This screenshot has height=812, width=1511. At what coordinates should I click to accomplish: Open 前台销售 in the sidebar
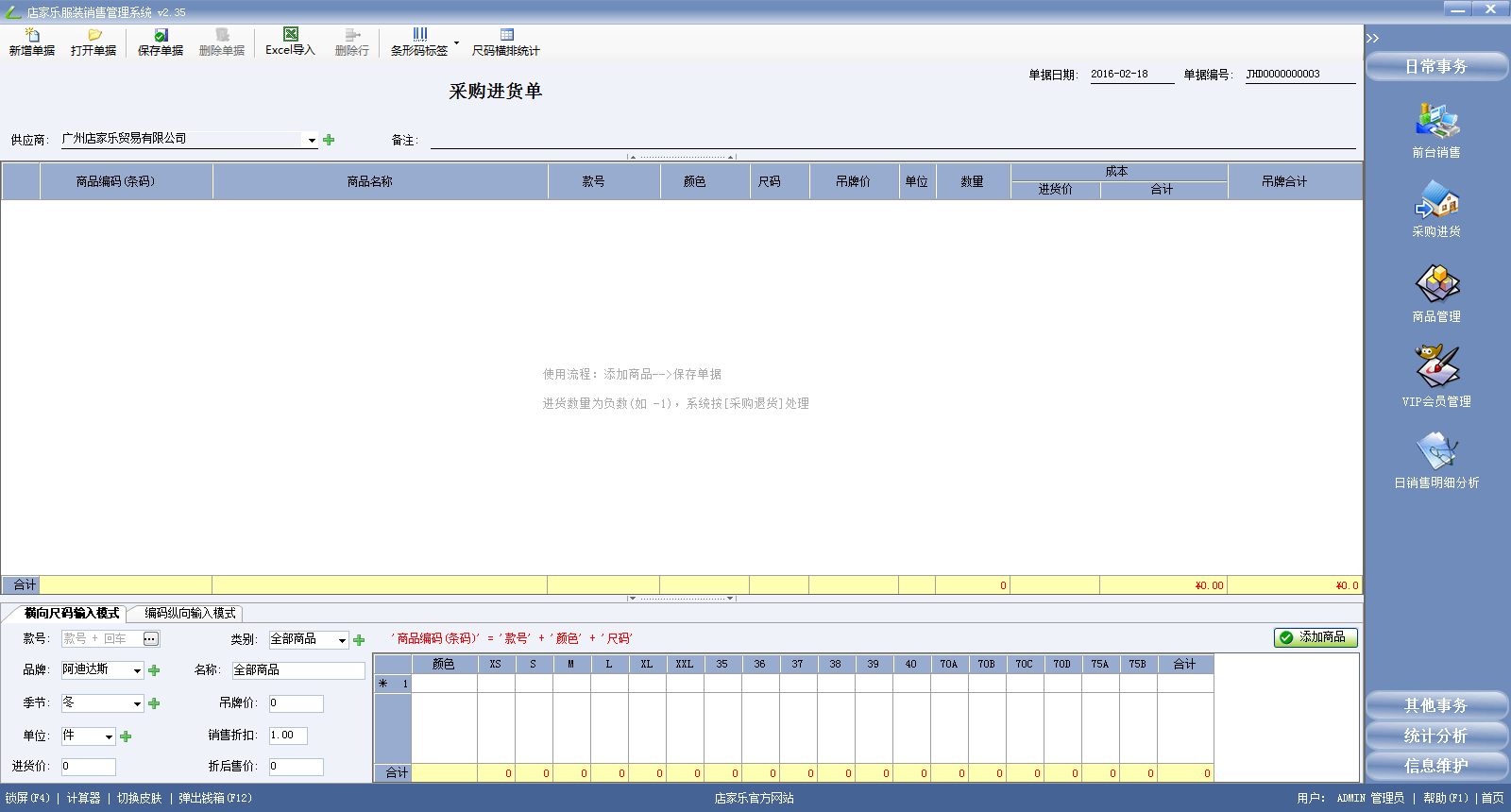(x=1436, y=129)
